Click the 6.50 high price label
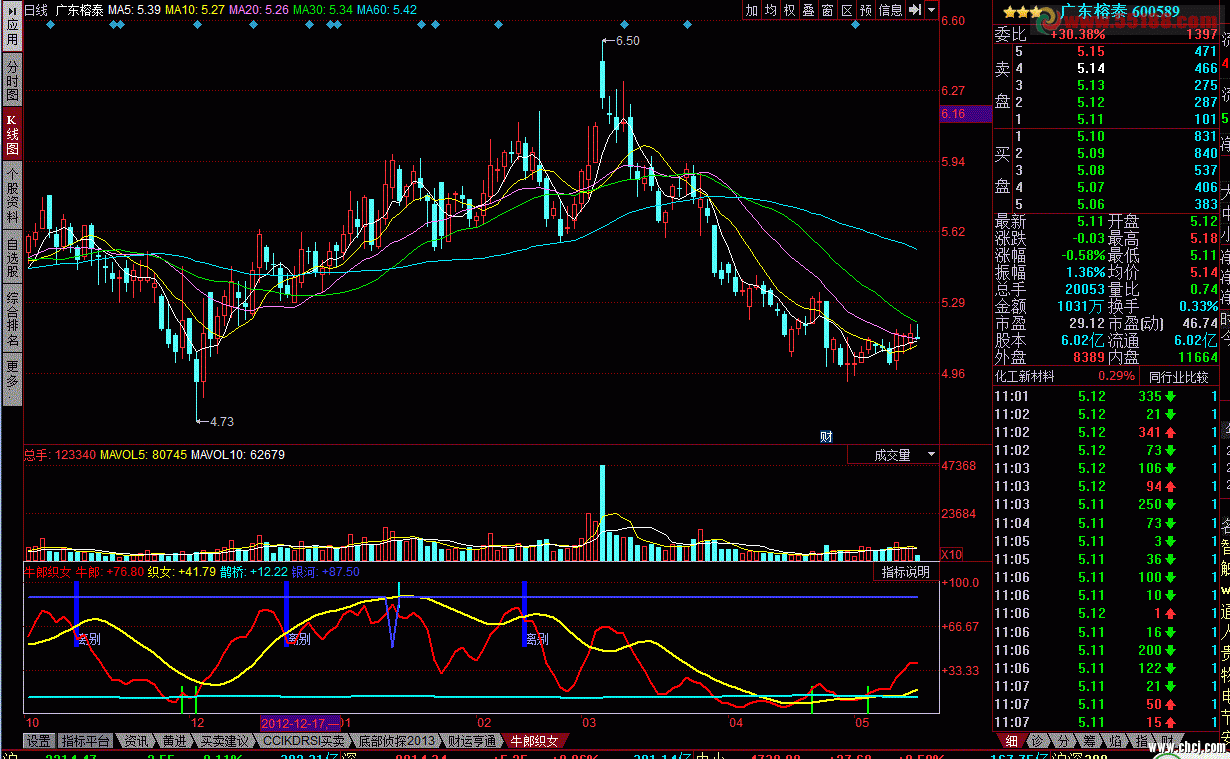 point(628,41)
